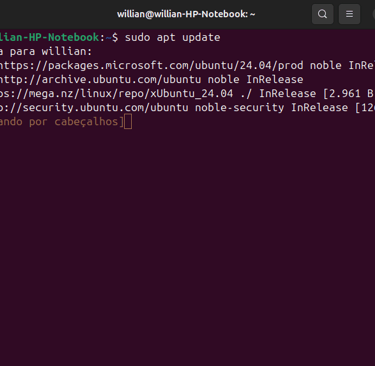Click the green HP-Notebook prompt text
Screen dimensions: 375x366
click(49, 37)
